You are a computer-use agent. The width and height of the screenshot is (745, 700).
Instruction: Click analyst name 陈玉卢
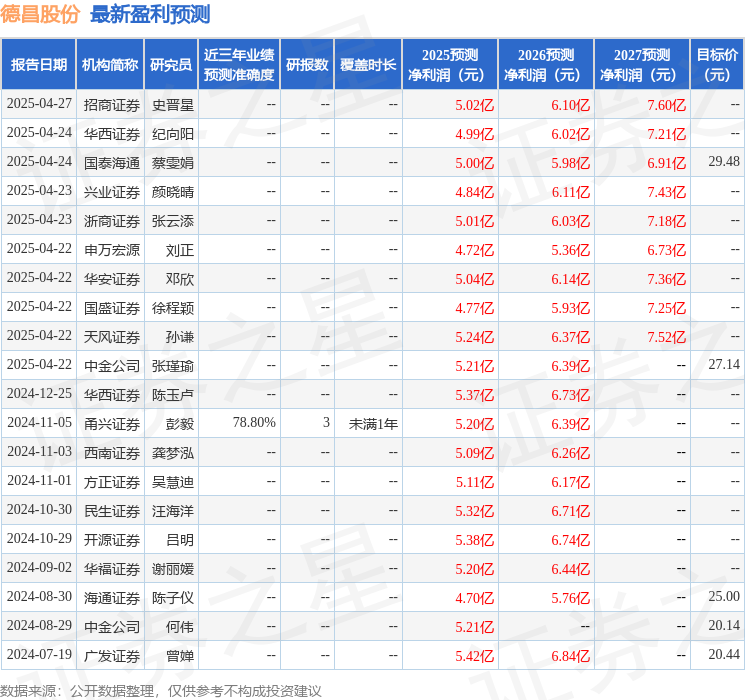point(173,395)
